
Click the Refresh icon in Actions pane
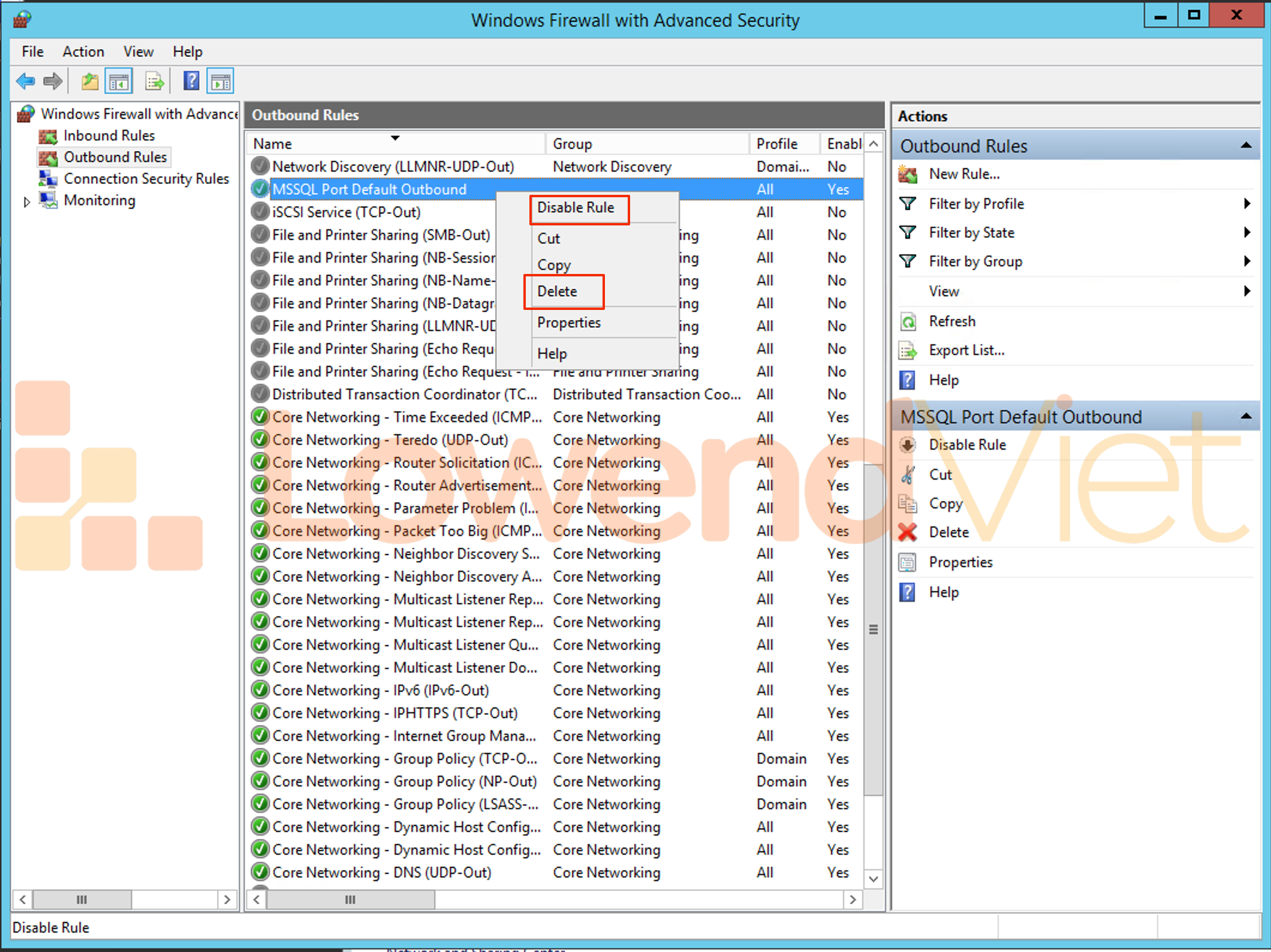tap(908, 321)
